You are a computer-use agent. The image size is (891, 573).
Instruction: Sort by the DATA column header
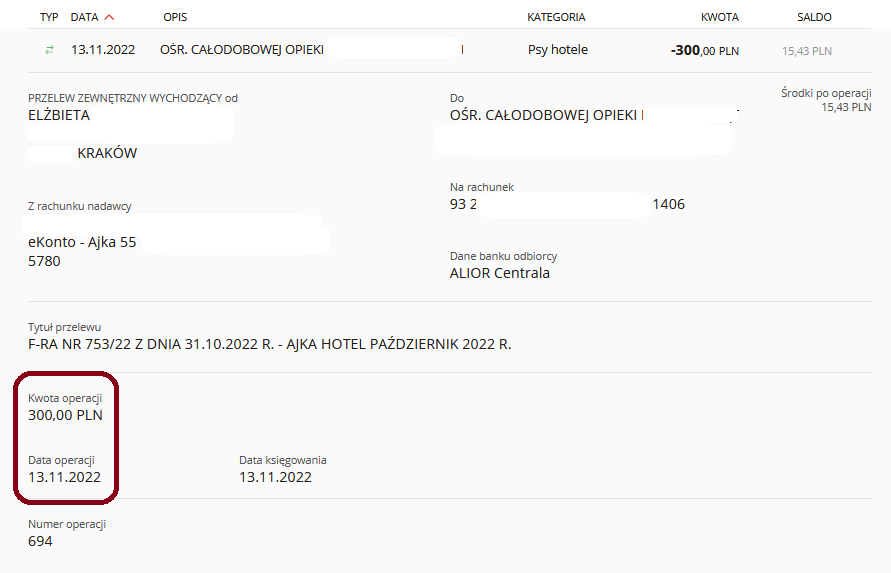click(85, 17)
